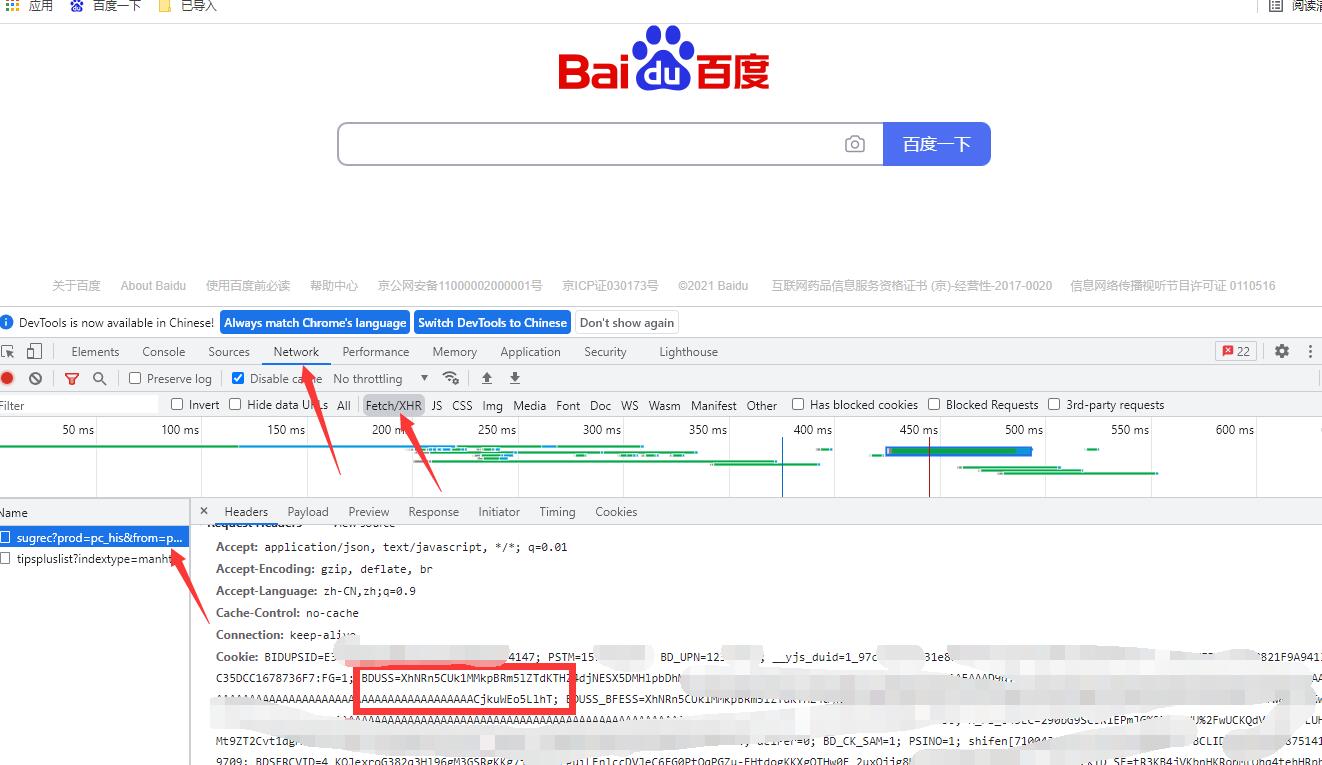Check the Has blocked cookies checkbox
The width and height of the screenshot is (1322, 765).
point(798,404)
